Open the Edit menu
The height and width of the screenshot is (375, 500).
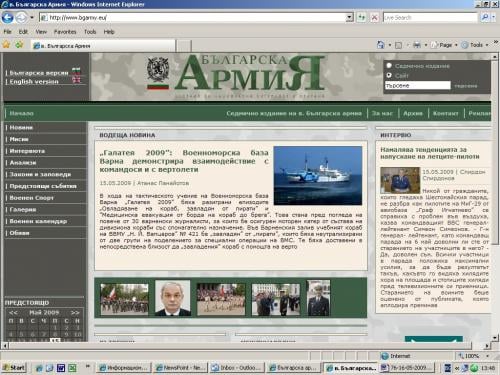pos(23,32)
